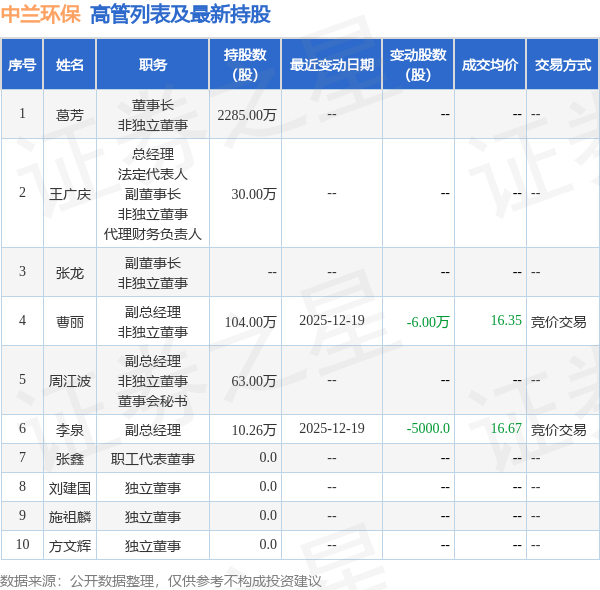Click the name 周江波

70,381
